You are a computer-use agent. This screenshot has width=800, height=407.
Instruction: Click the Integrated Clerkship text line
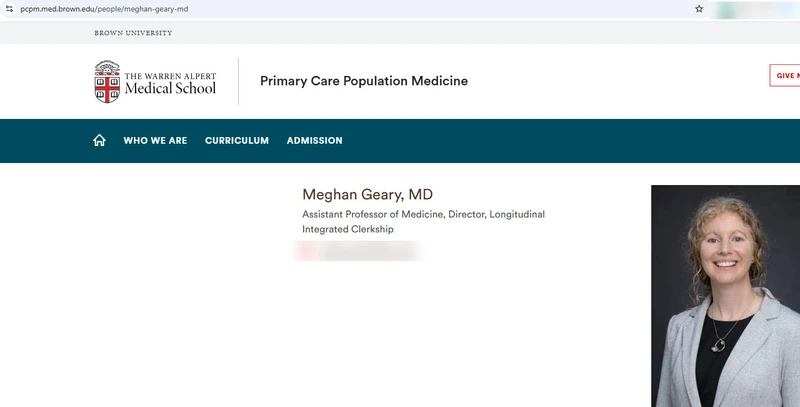point(347,229)
